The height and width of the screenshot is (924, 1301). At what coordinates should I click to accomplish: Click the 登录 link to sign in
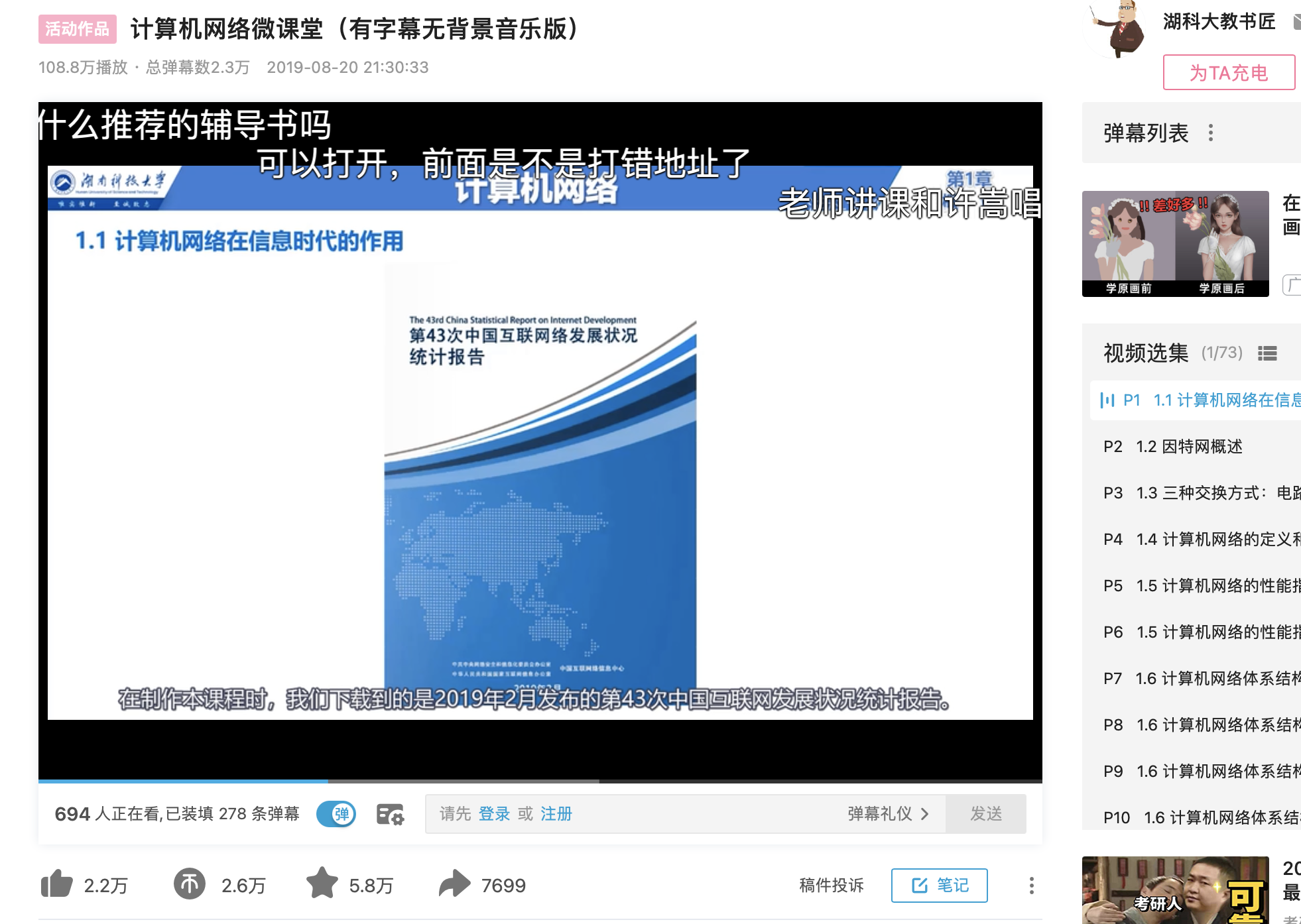[x=494, y=813]
